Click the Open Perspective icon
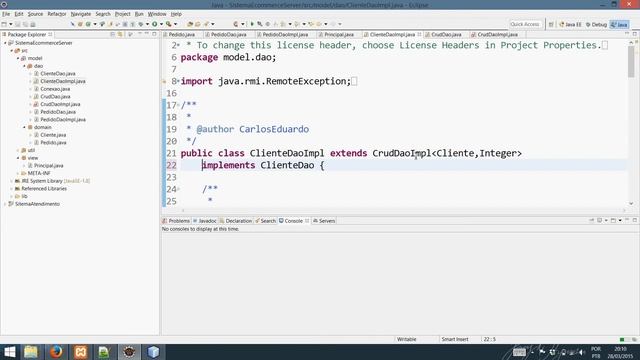 pos(551,24)
